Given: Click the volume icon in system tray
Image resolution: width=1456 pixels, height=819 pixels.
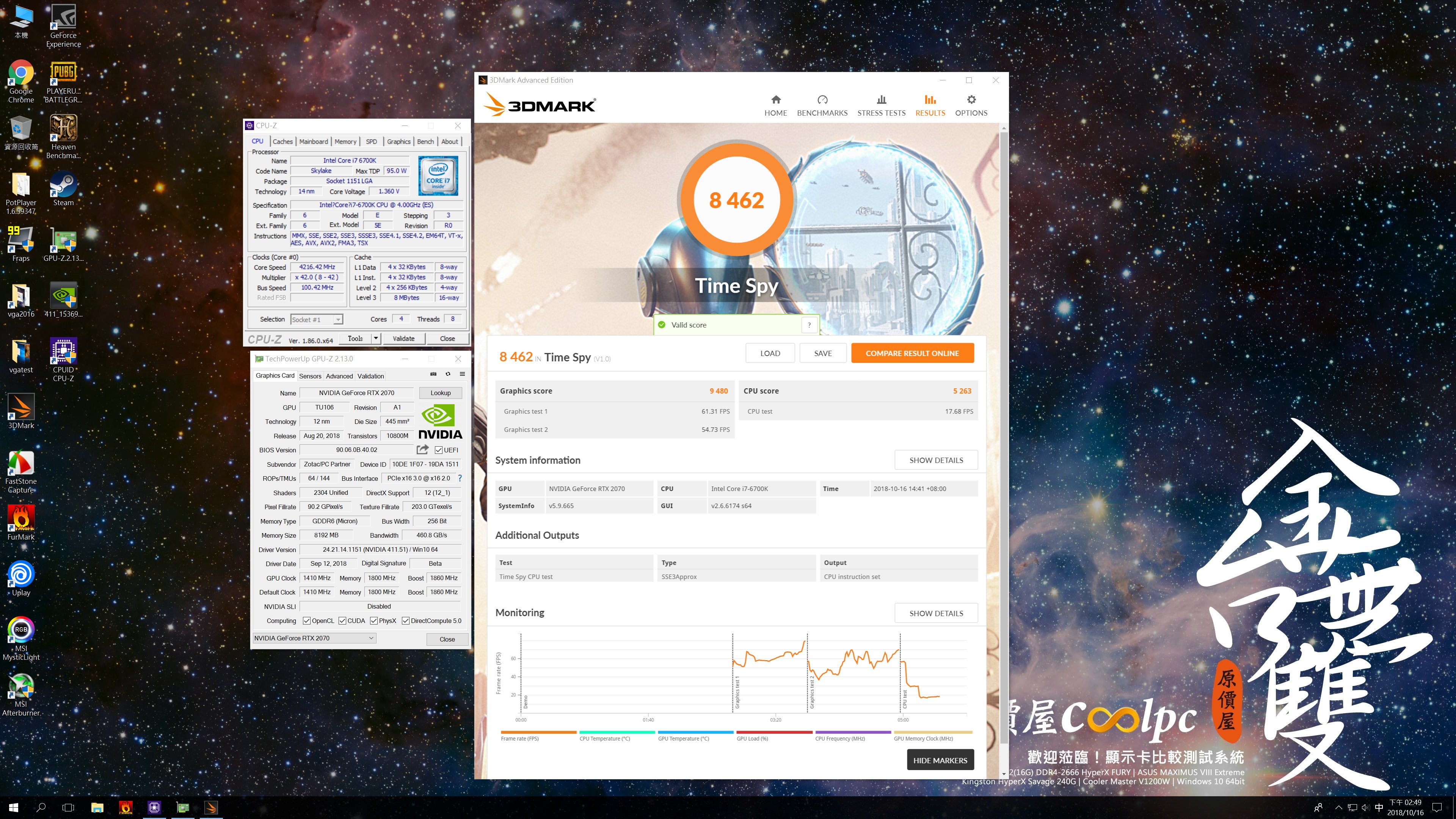Looking at the screenshot, I should click(x=1365, y=808).
